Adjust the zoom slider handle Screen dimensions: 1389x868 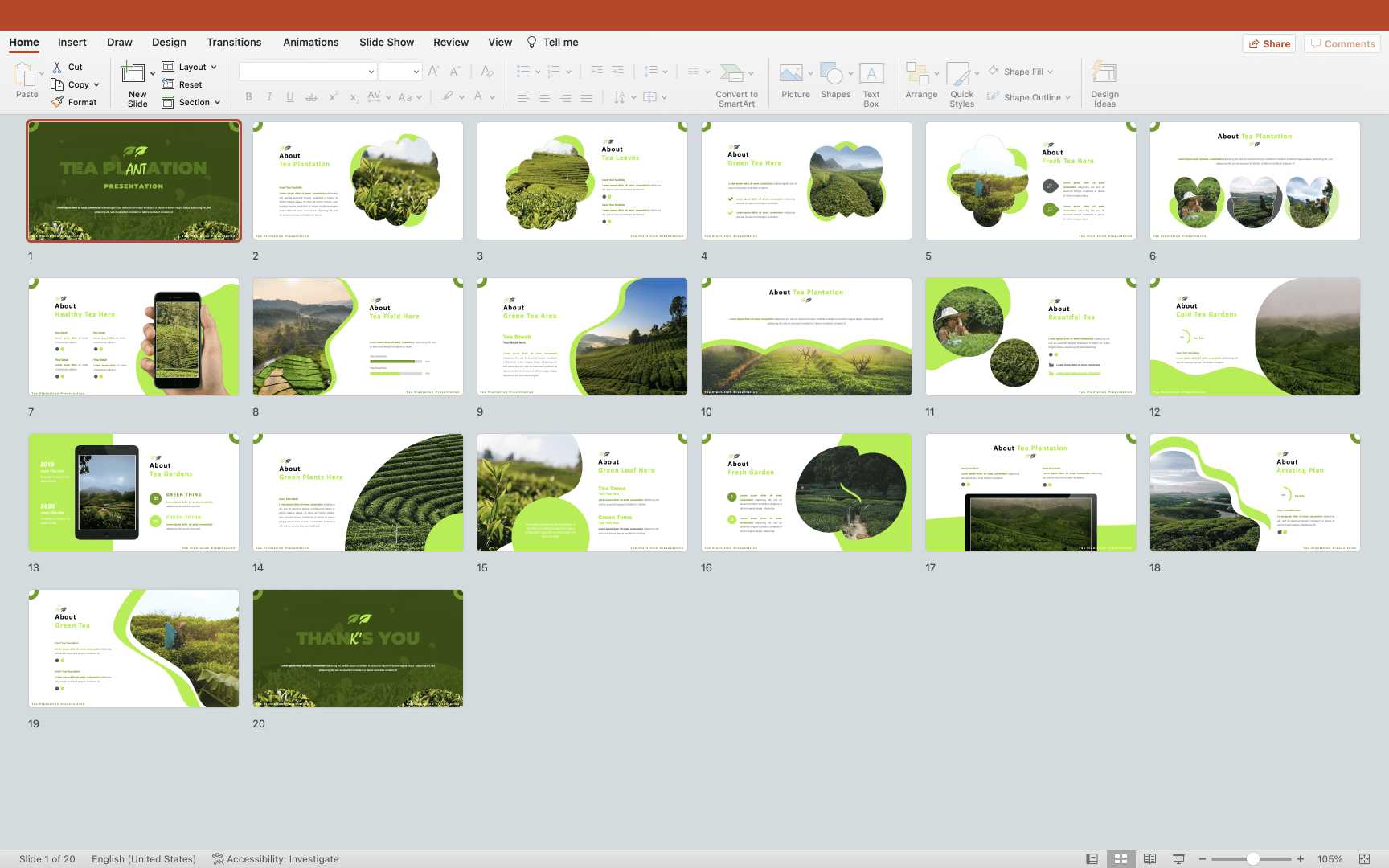(x=1252, y=859)
